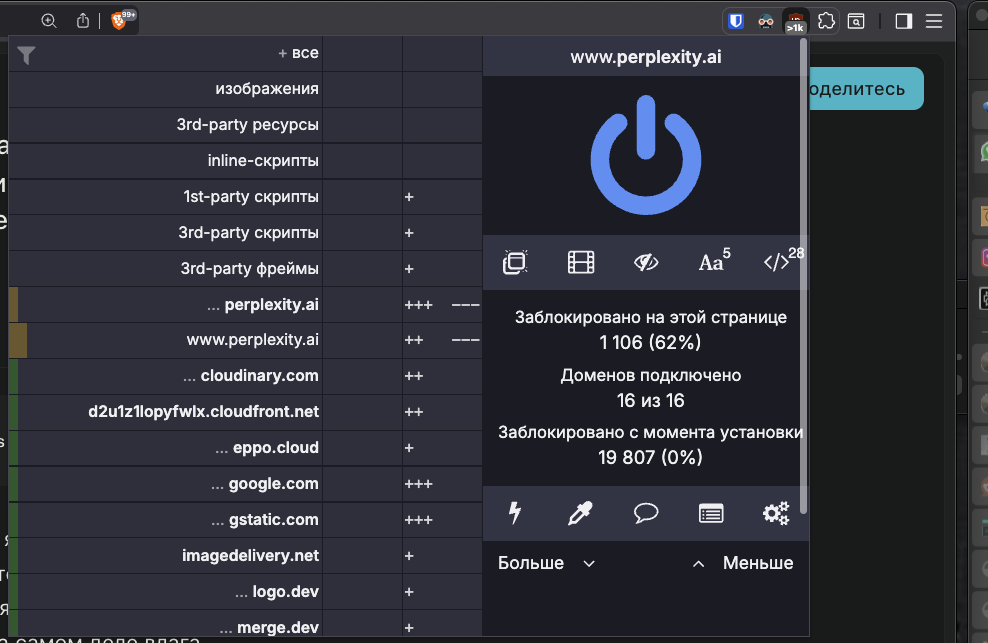Open the dashboard via gears icon
Screen dimensions: 988x643
(x=776, y=513)
